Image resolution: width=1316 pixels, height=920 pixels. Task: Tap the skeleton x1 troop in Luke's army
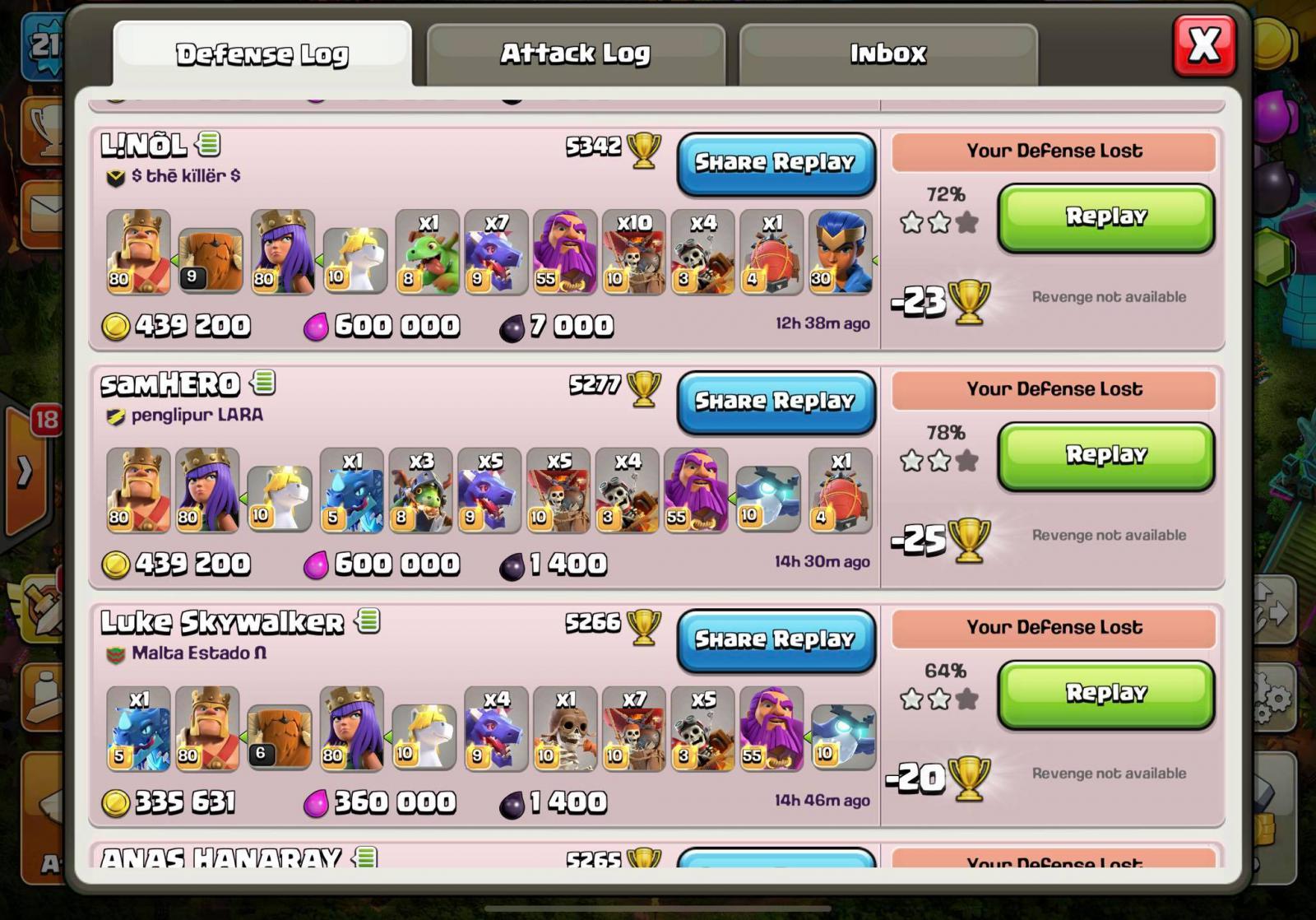(565, 728)
